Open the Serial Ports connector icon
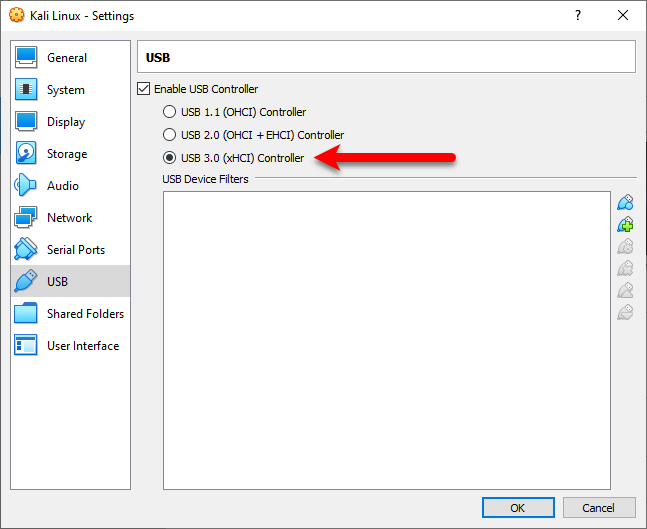 coord(26,249)
